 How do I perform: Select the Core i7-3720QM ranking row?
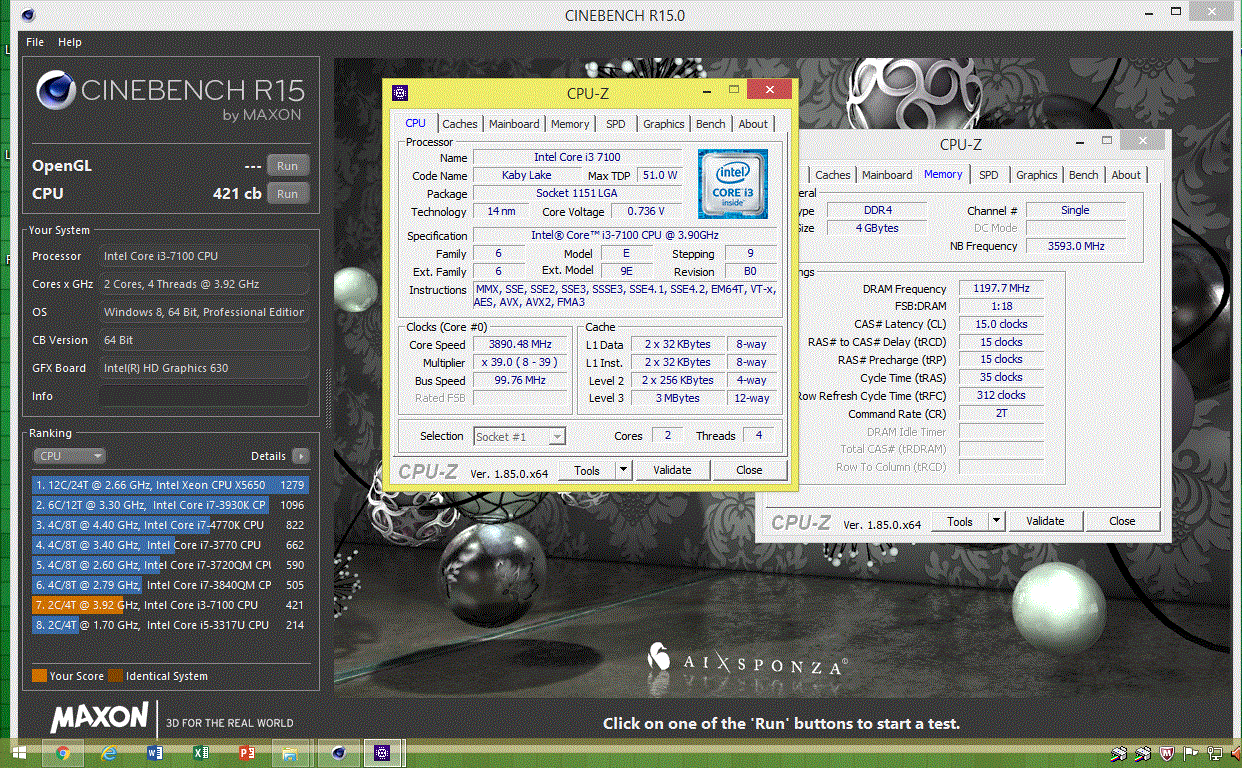click(x=170, y=565)
